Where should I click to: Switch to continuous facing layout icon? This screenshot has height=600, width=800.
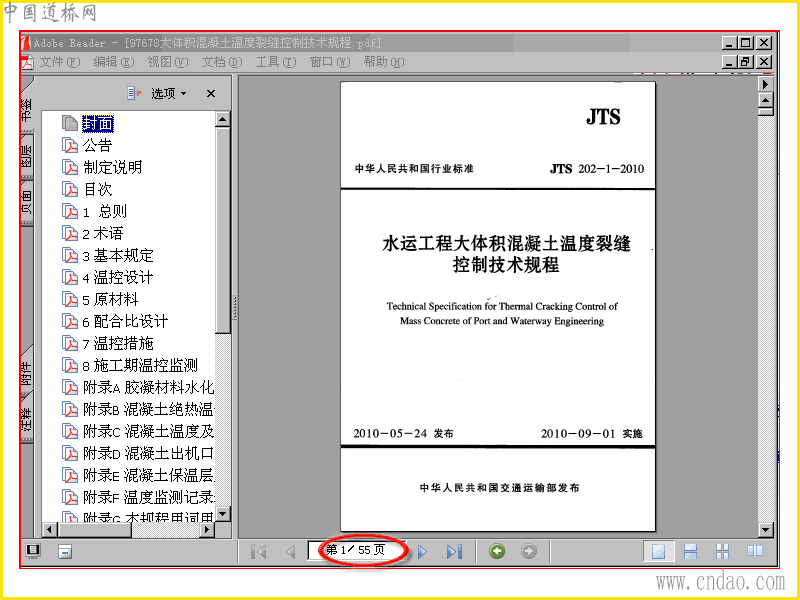[x=722, y=551]
